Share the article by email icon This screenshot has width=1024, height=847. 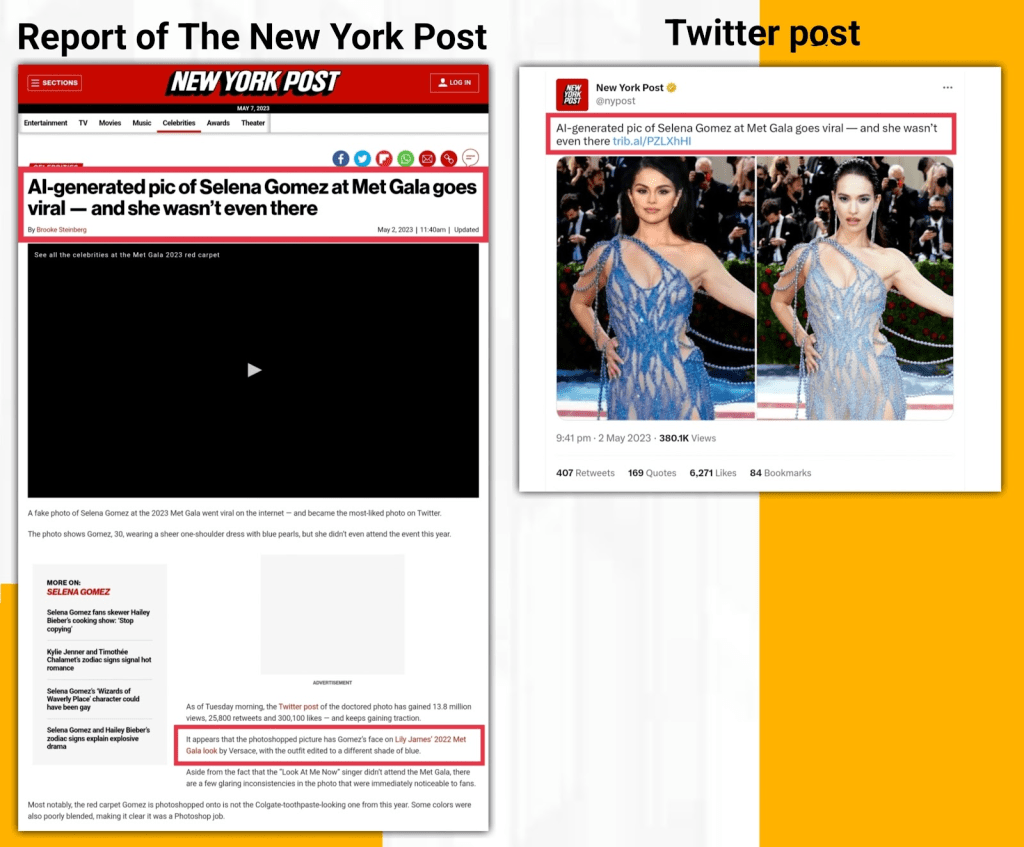[x=427, y=158]
